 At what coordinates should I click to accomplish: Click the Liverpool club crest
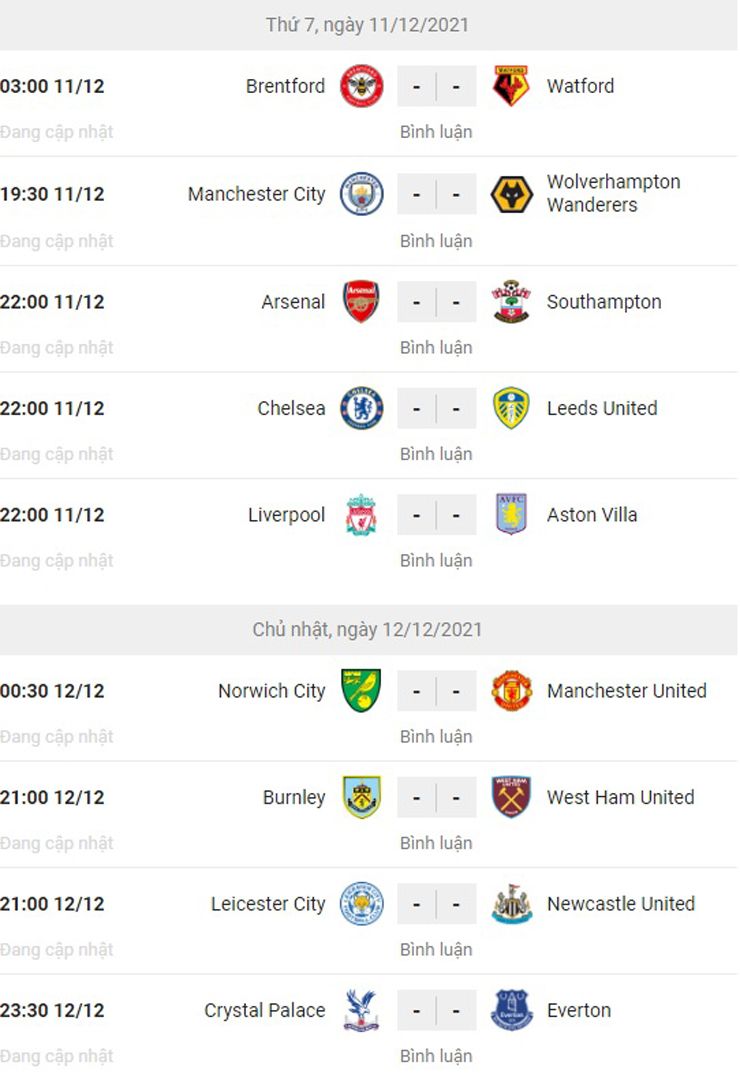[361, 515]
